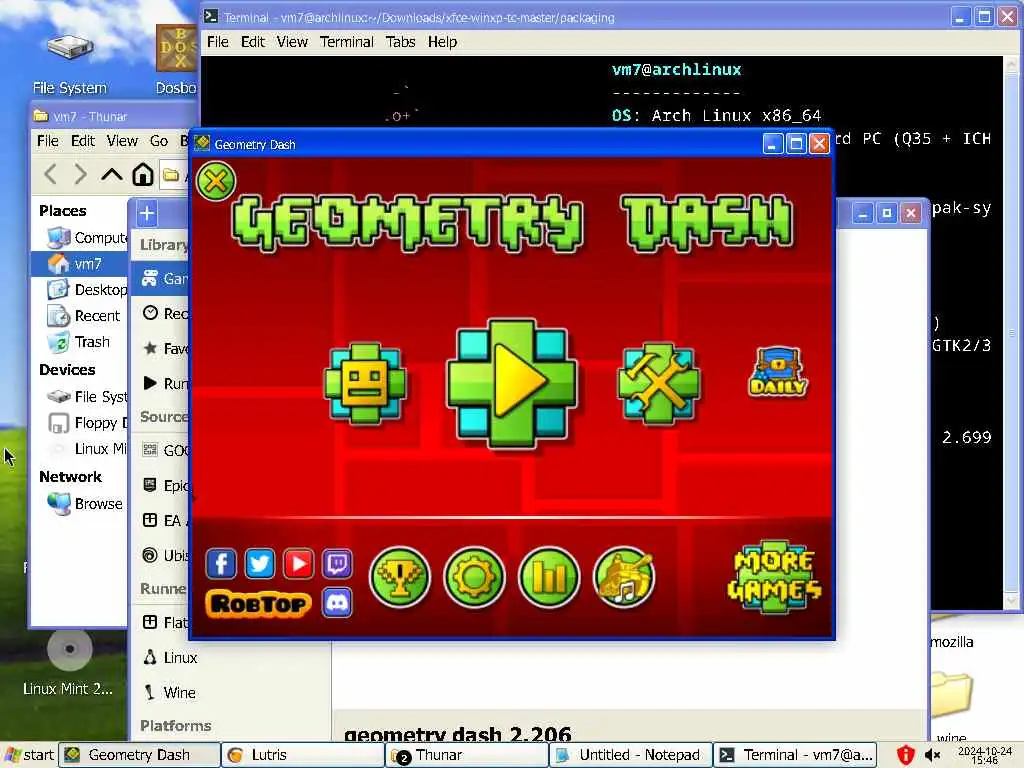Viewport: 1024px width, 768px height.
Task: Switch to Geometry Dash taskbar button
Action: pyautogui.click(x=139, y=756)
